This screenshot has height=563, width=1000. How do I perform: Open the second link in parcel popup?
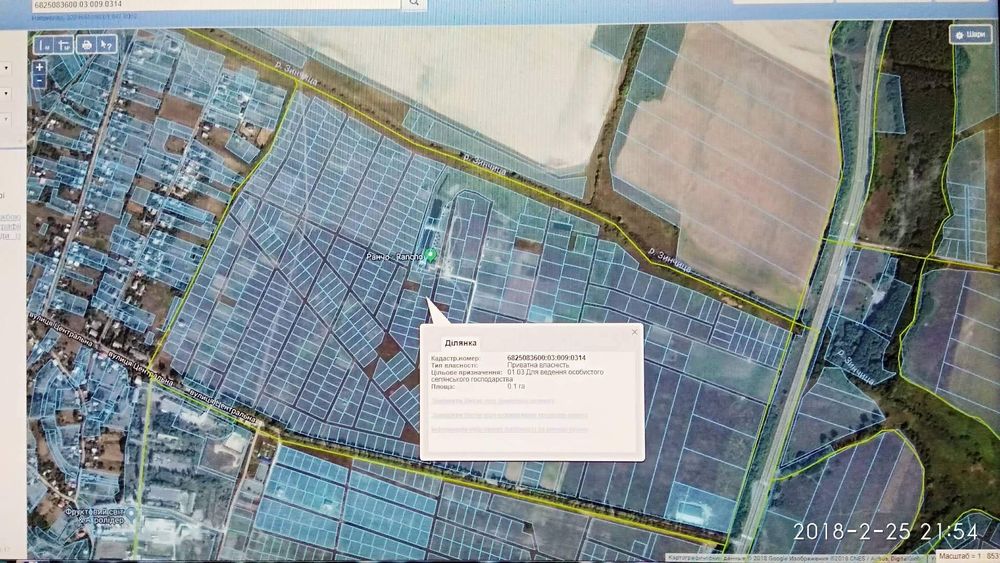coord(509,415)
